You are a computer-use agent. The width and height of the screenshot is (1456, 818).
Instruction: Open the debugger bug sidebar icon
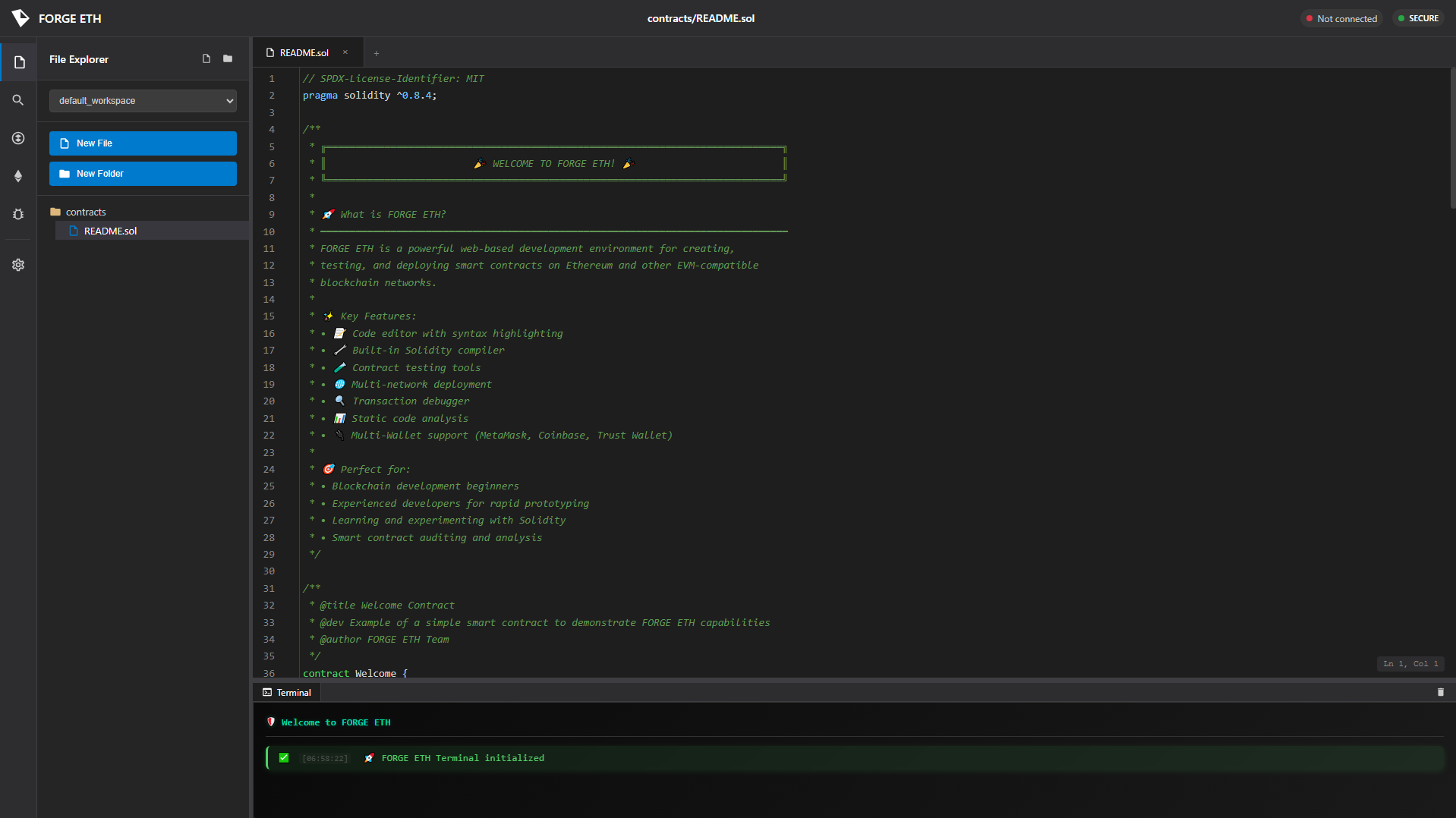tap(18, 214)
